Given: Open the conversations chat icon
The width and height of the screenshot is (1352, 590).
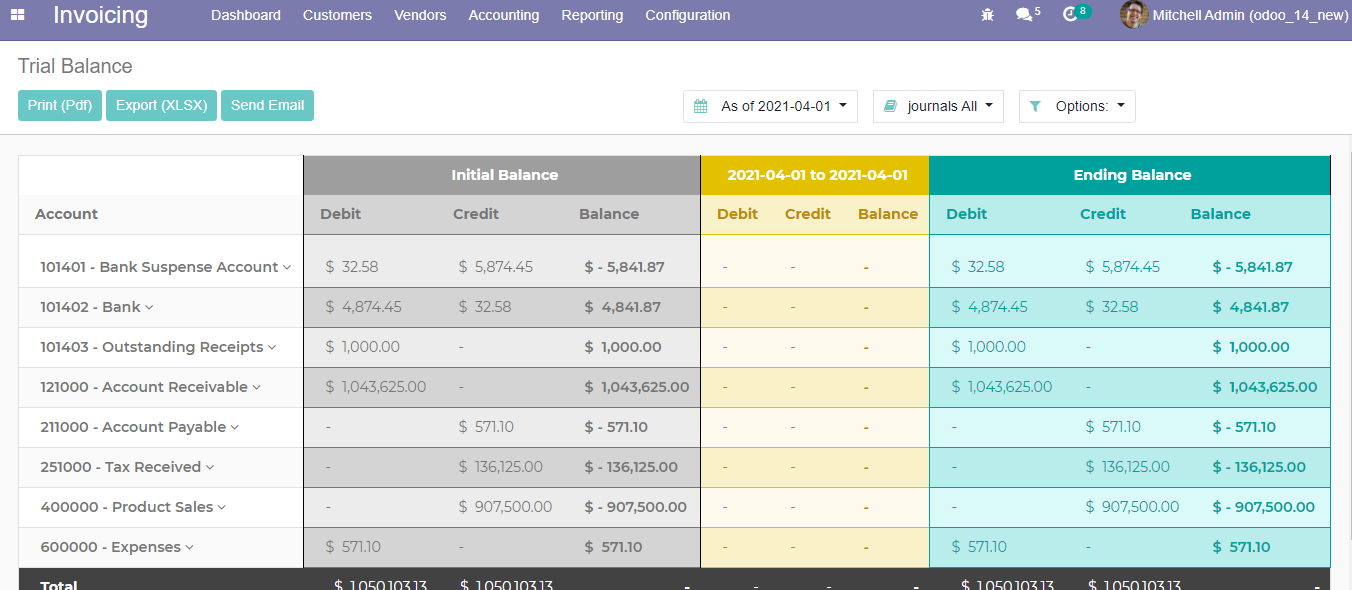Looking at the screenshot, I should coord(1024,15).
